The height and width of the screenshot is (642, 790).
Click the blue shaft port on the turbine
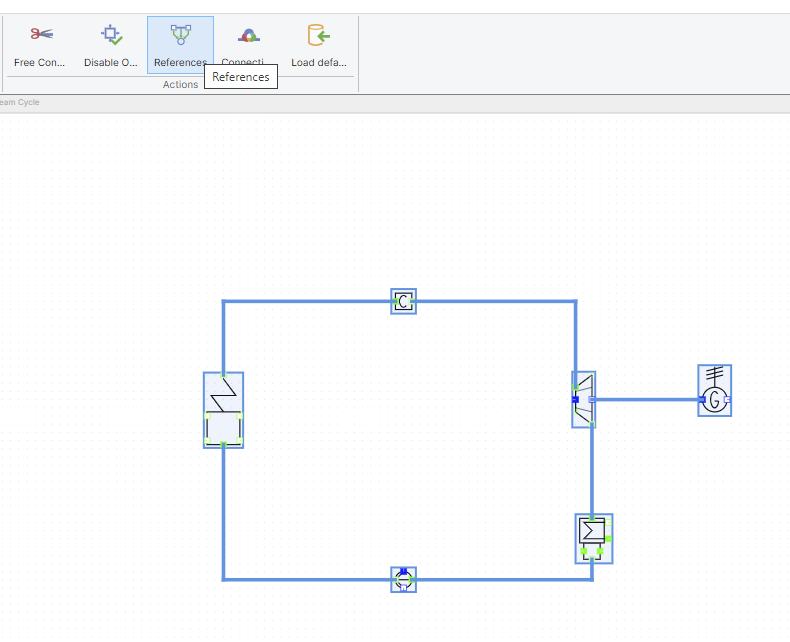pos(575,399)
